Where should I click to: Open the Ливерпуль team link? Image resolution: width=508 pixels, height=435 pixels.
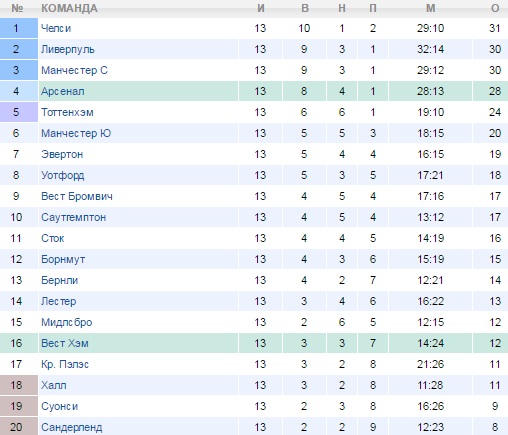[68, 49]
